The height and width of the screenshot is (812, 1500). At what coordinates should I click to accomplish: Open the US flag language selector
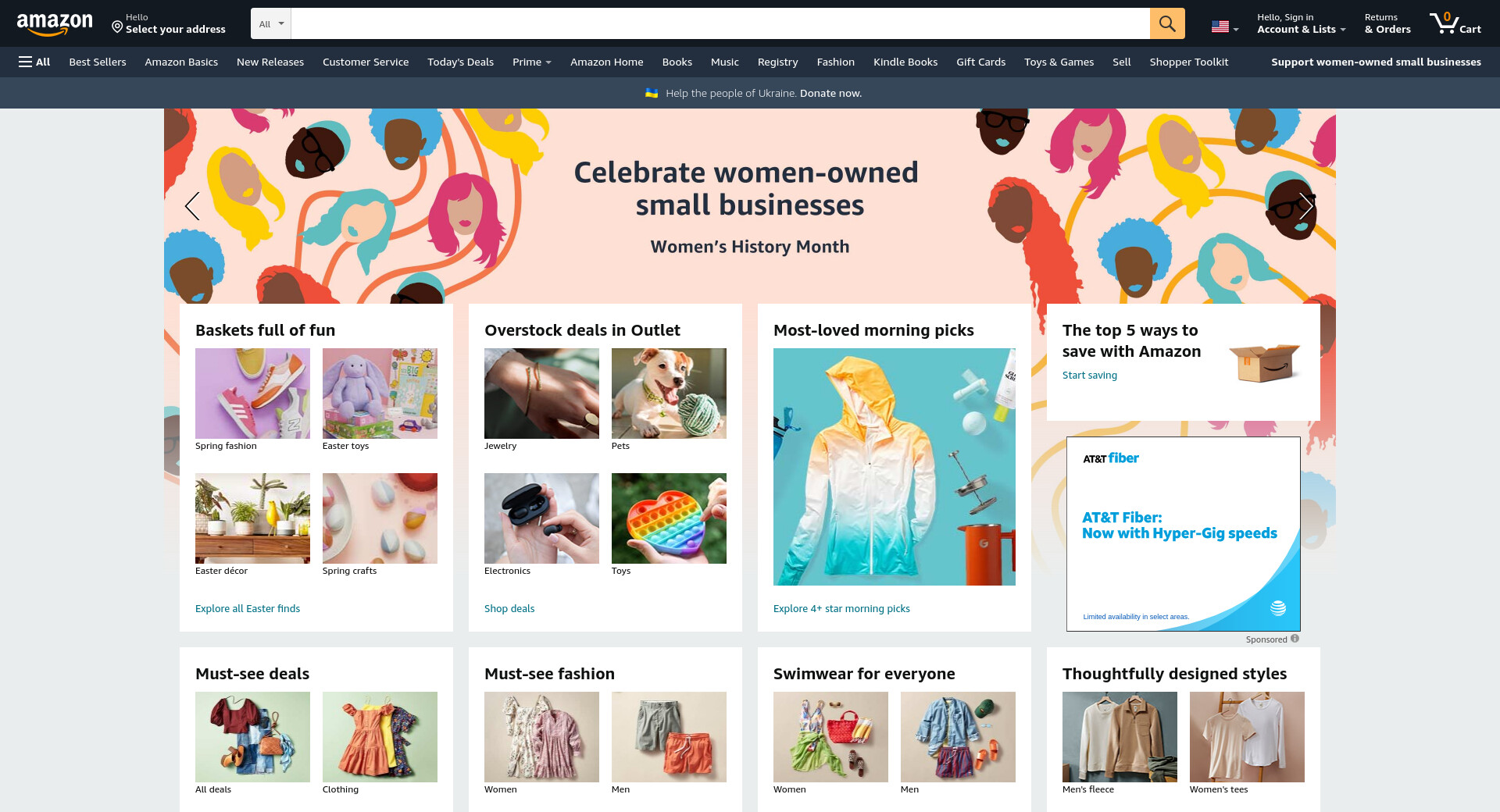tap(1225, 27)
